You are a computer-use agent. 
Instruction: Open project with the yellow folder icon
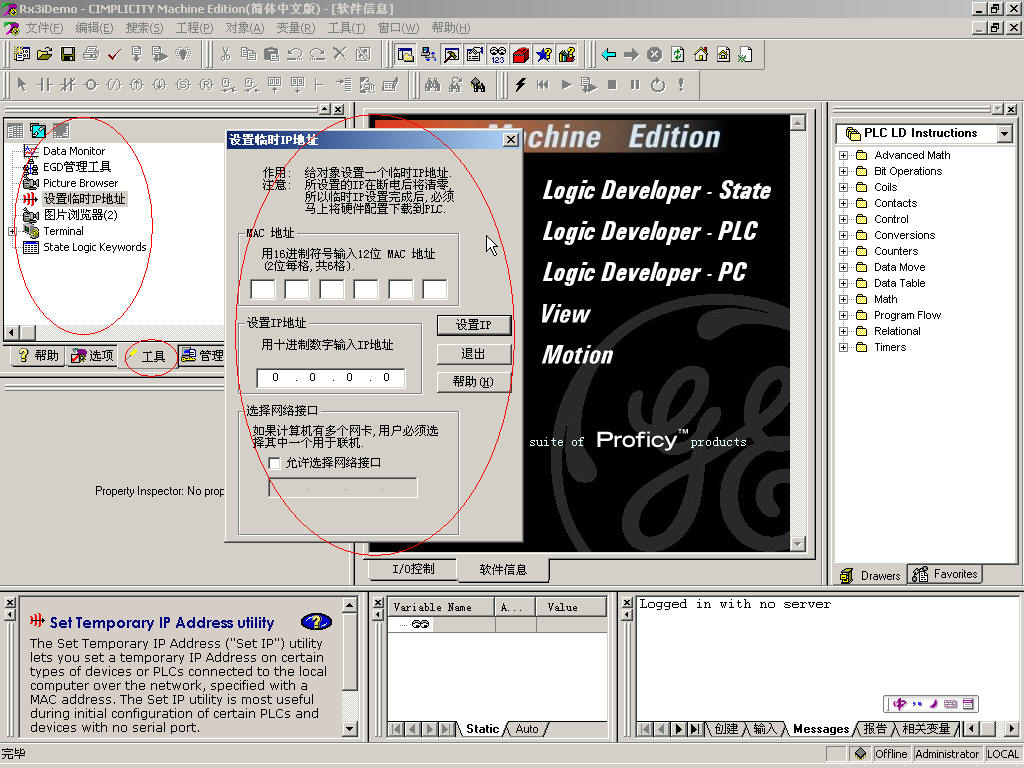point(44,54)
